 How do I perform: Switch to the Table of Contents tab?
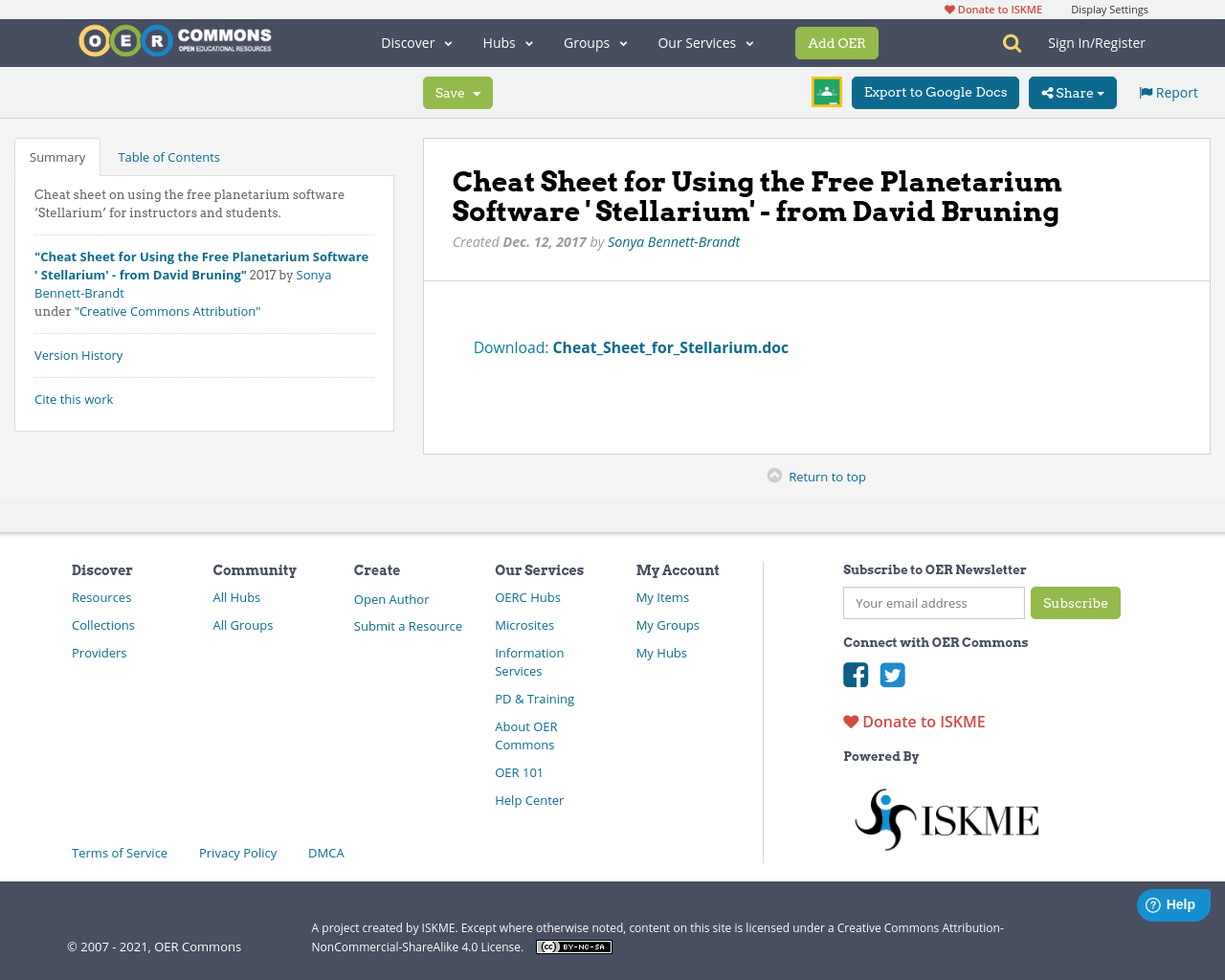click(x=168, y=157)
